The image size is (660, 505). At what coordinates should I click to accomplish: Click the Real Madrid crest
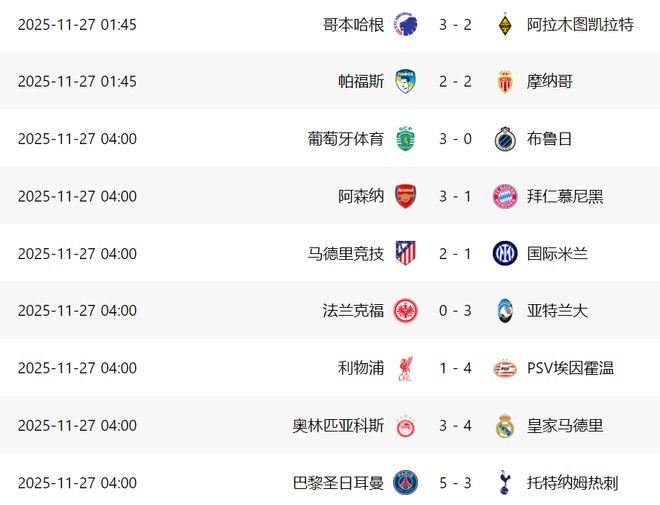click(x=504, y=426)
